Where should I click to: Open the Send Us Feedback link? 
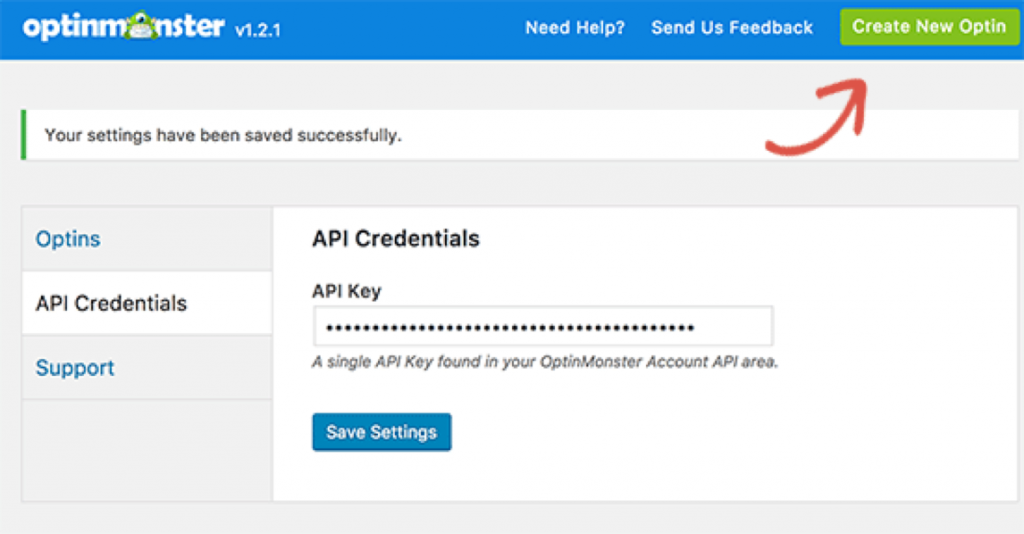point(731,27)
